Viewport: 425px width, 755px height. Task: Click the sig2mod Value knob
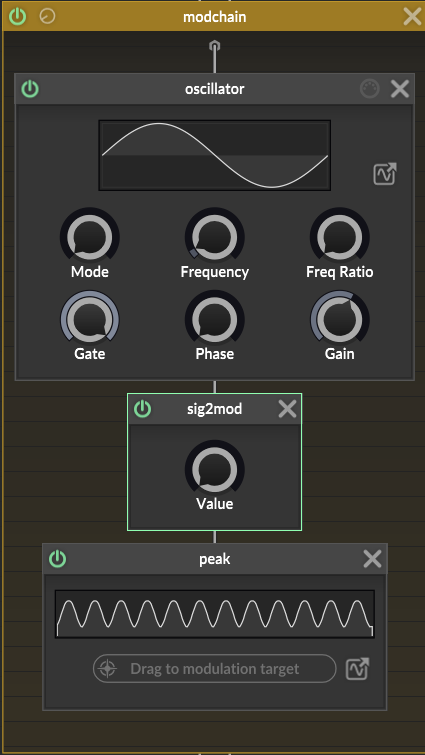(x=215, y=469)
